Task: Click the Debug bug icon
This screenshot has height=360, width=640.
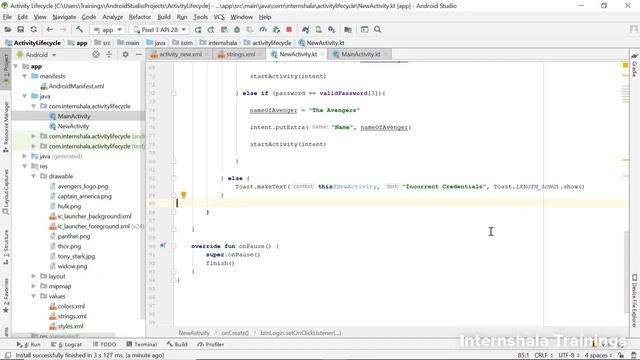Action: (237, 30)
